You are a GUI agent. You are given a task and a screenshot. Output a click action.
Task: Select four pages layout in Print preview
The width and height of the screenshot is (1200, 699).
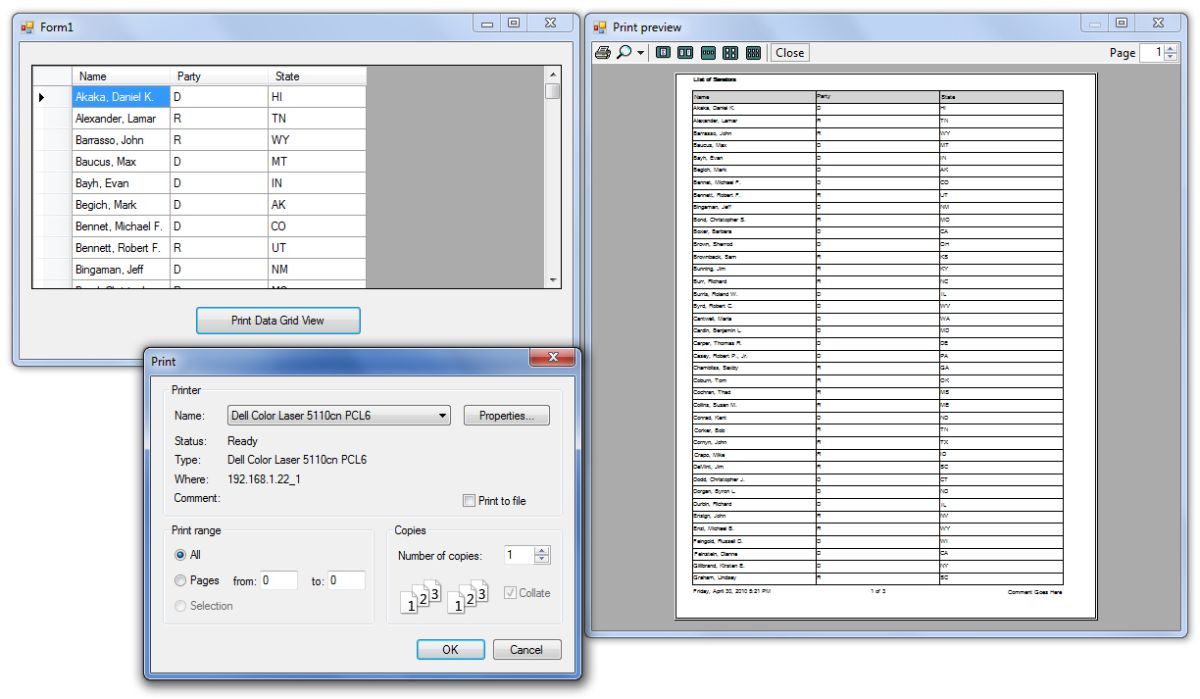pos(731,53)
